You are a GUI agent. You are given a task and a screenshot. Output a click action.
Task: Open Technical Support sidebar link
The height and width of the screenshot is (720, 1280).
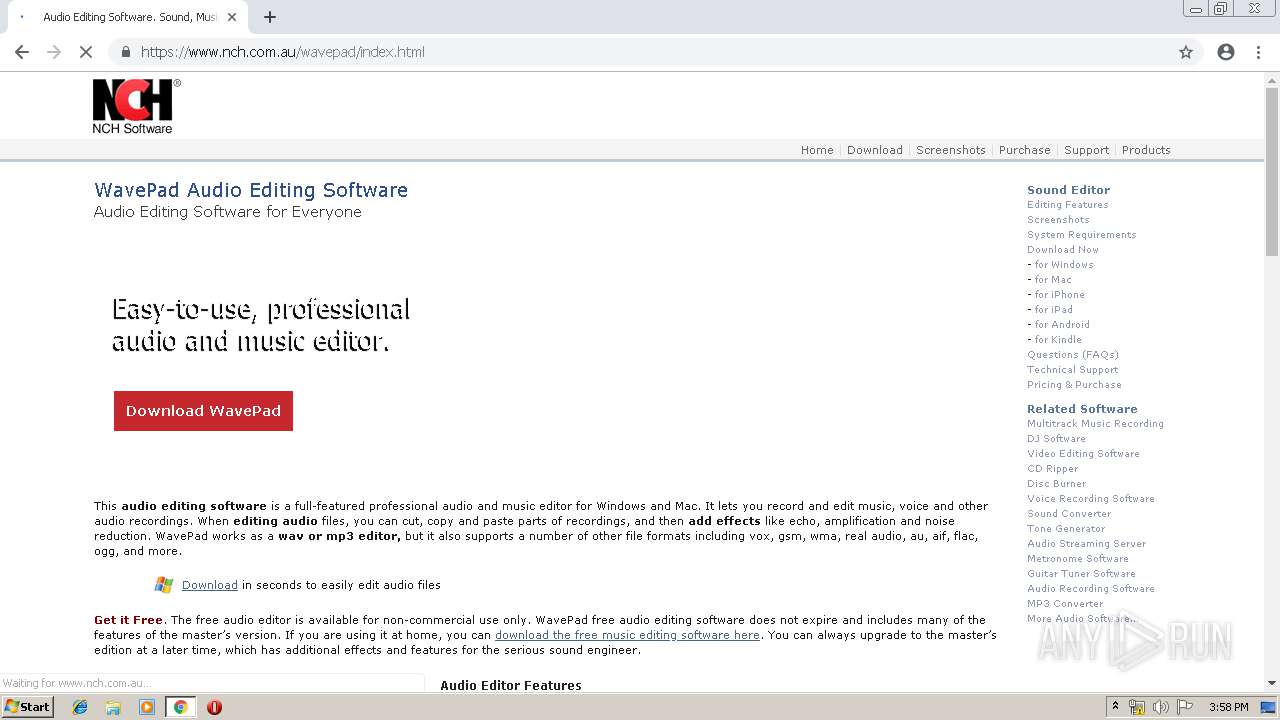click(x=1072, y=370)
